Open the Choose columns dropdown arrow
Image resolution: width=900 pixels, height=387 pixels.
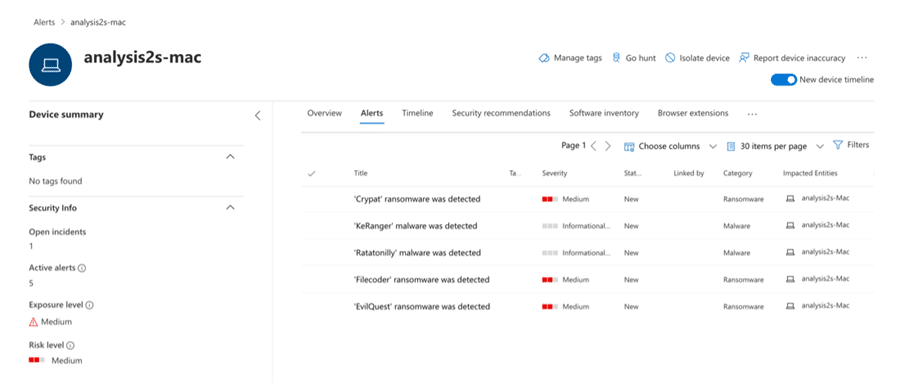click(713, 146)
